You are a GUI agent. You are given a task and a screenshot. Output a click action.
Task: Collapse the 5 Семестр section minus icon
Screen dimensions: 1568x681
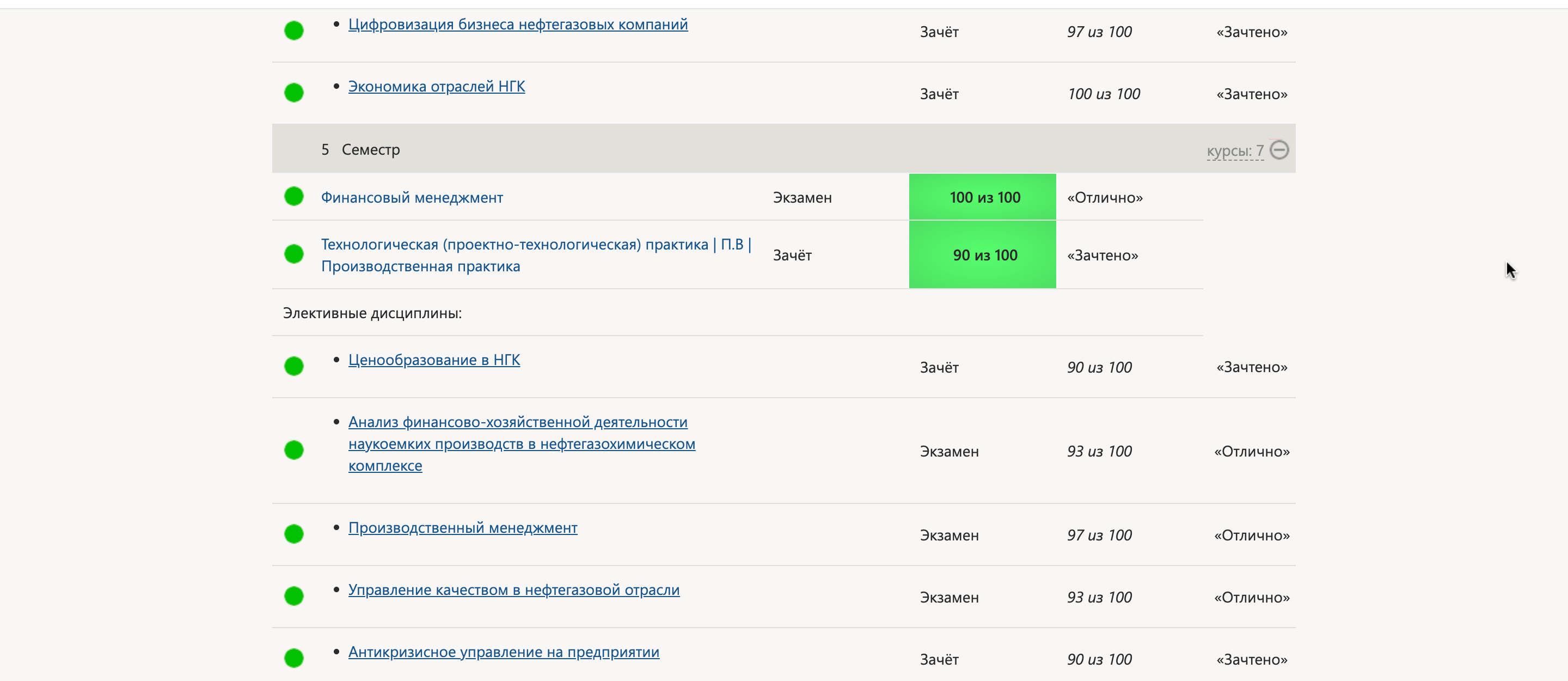[1279, 150]
